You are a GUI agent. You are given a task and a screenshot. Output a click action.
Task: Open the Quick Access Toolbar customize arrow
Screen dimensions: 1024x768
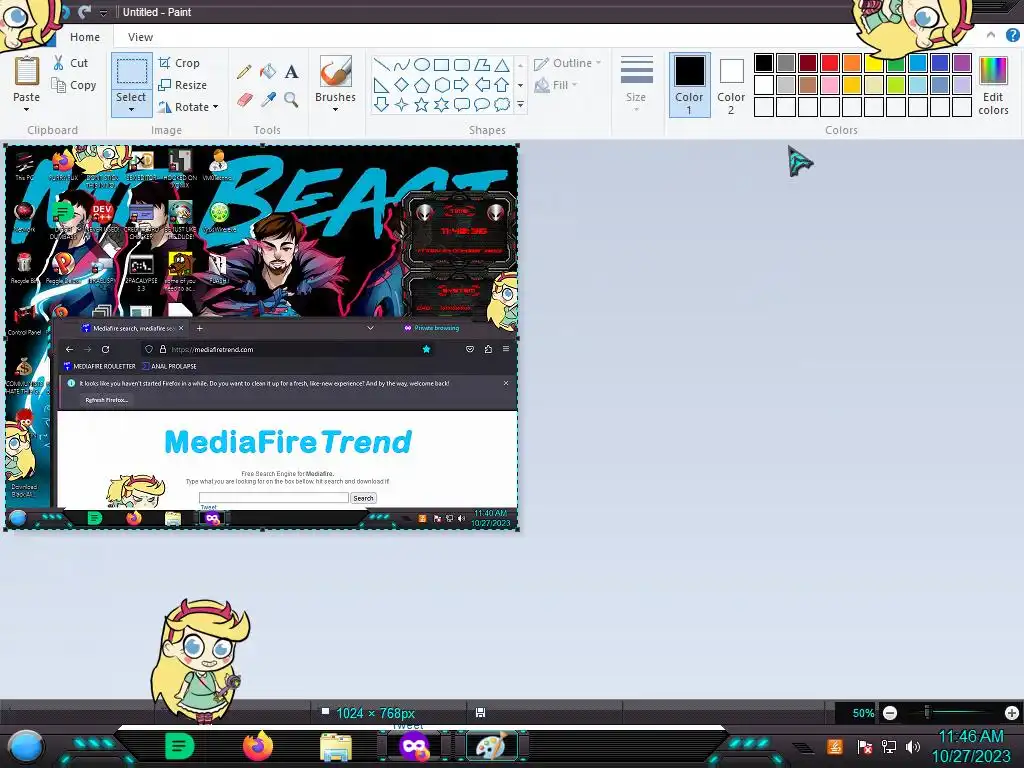[x=103, y=12]
